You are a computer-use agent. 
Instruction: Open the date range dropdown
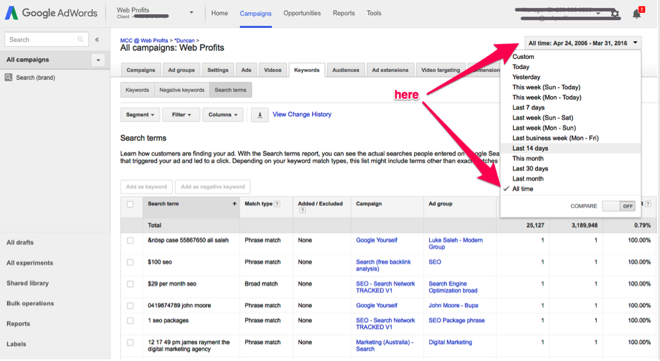coord(583,43)
